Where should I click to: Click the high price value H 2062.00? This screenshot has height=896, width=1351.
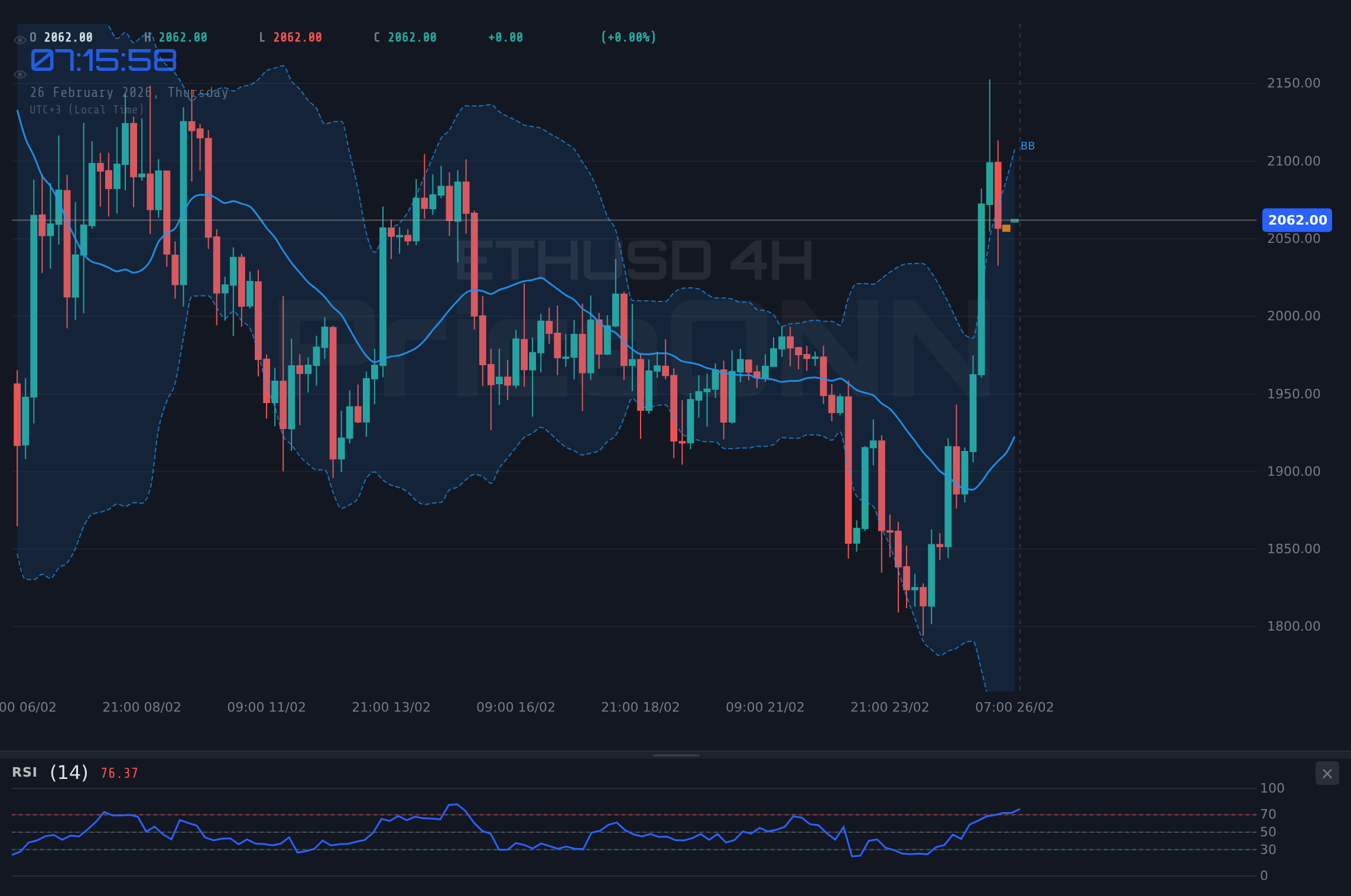click(176, 37)
